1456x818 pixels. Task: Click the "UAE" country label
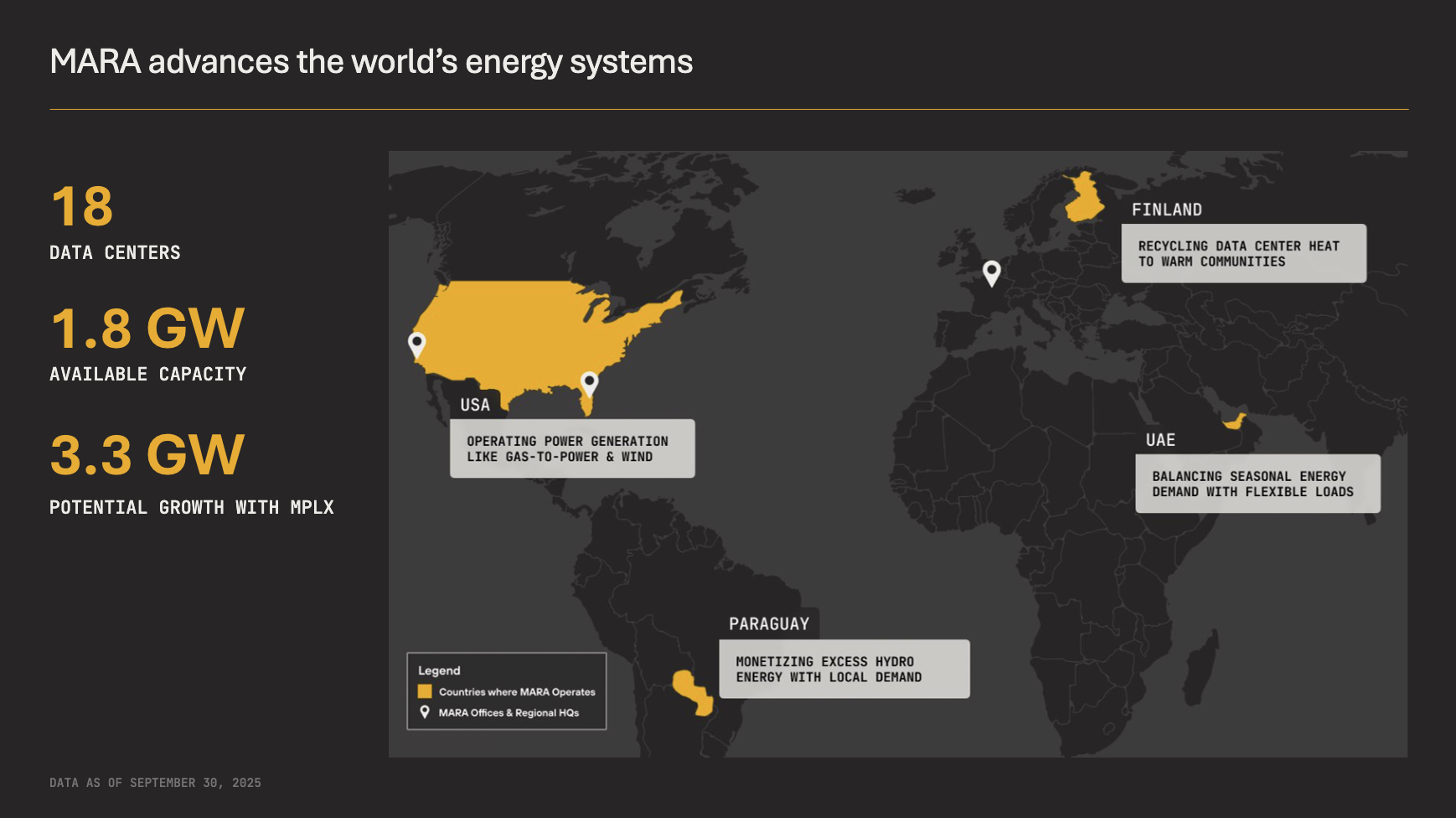(x=1160, y=440)
